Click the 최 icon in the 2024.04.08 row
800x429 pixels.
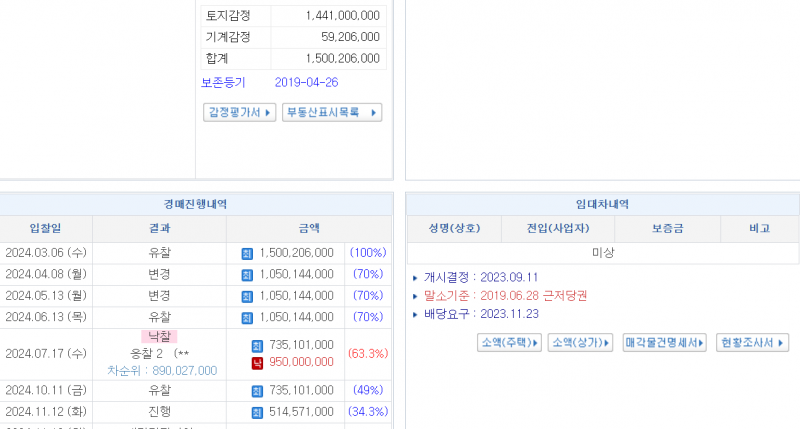tap(248, 275)
